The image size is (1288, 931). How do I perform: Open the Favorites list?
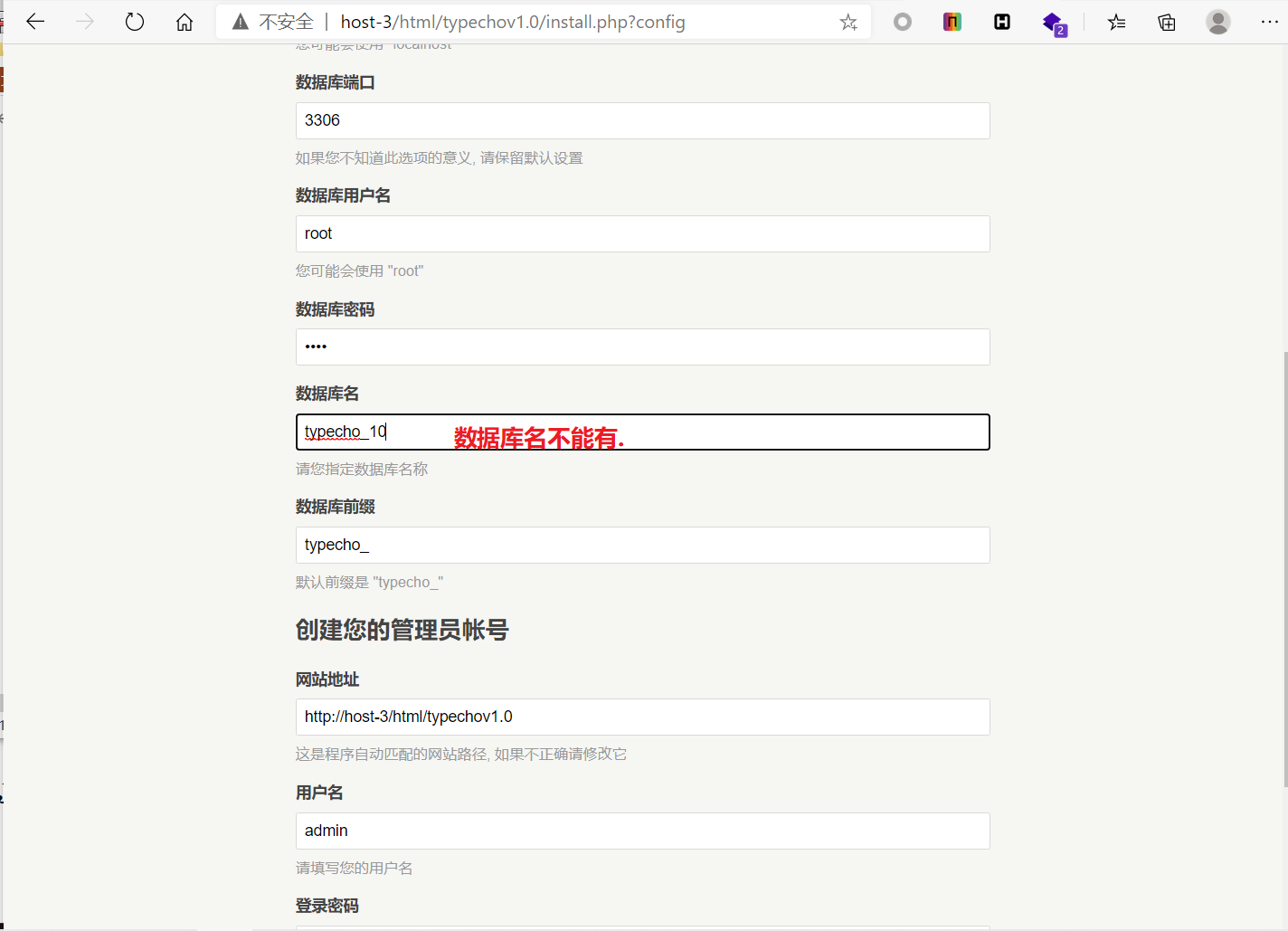(x=1116, y=21)
